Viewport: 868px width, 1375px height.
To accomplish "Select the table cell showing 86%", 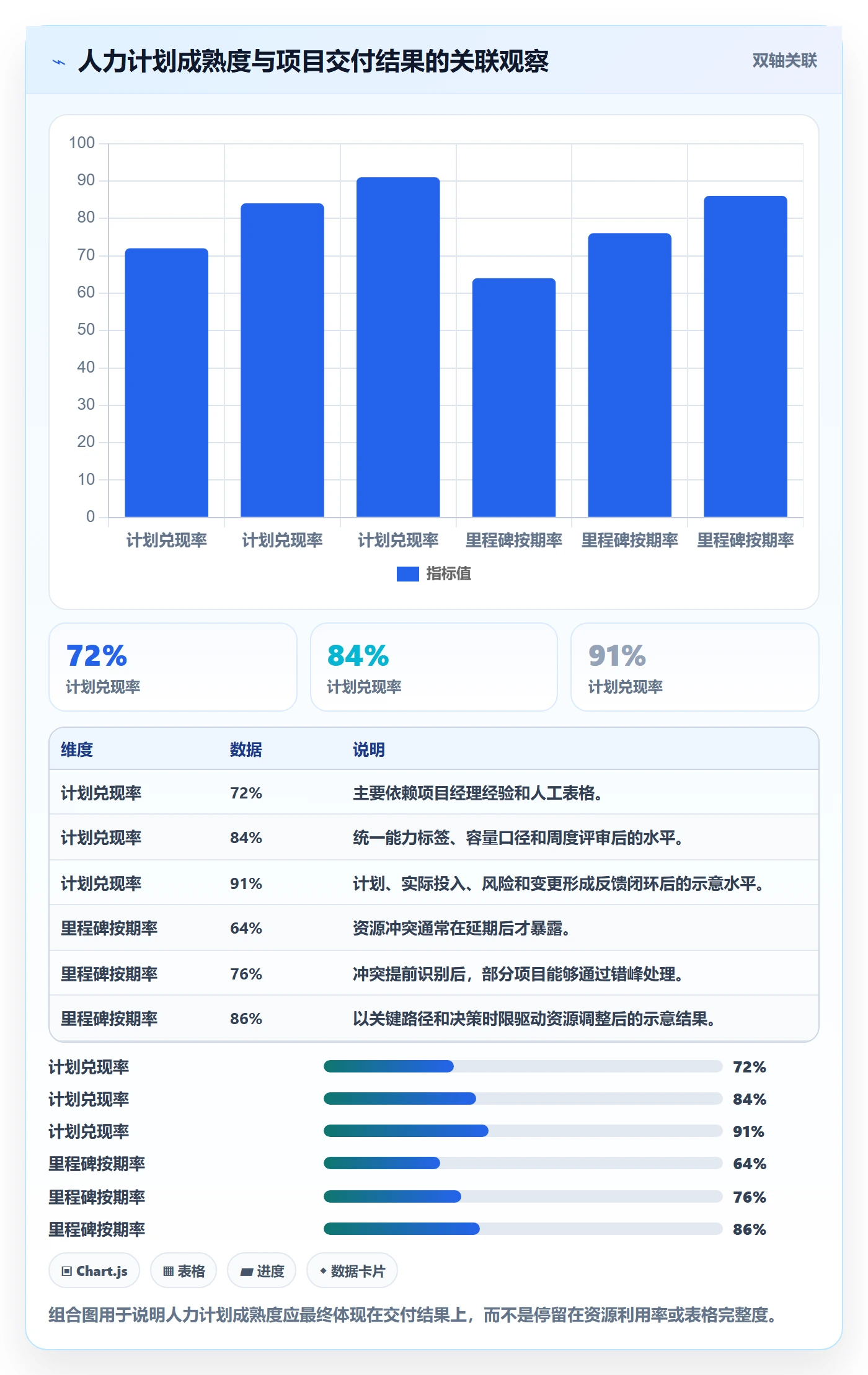I will coord(246,1019).
